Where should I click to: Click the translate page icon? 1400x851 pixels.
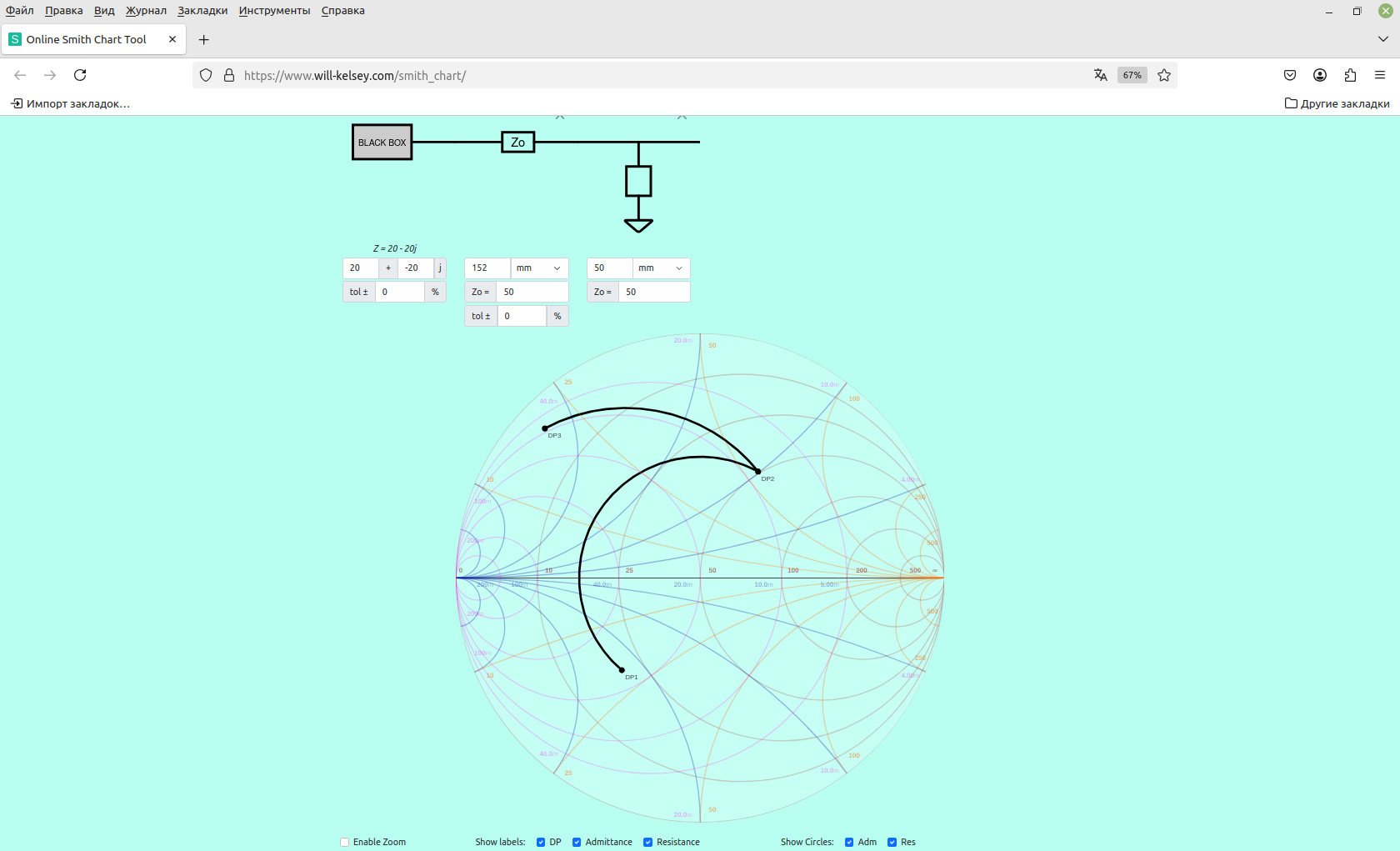coord(1100,75)
